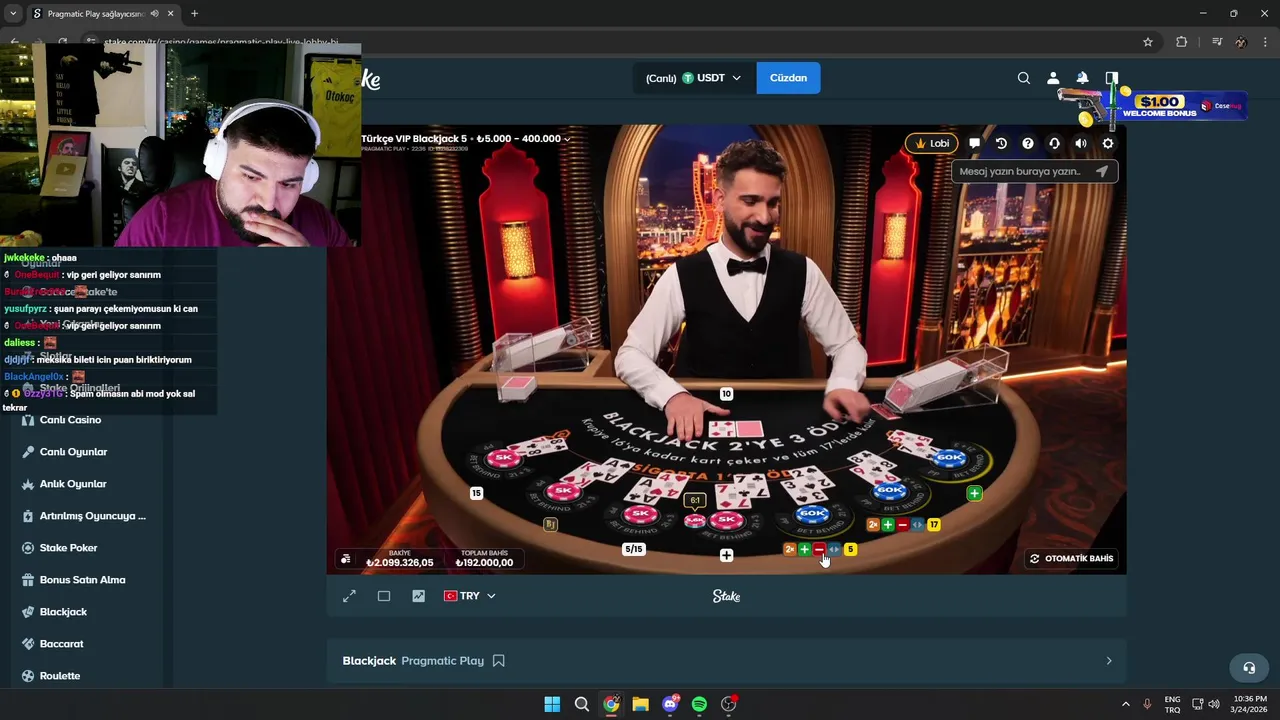1280x720 pixels.
Task: Click the split arrows icon next to 17
Action: click(917, 524)
